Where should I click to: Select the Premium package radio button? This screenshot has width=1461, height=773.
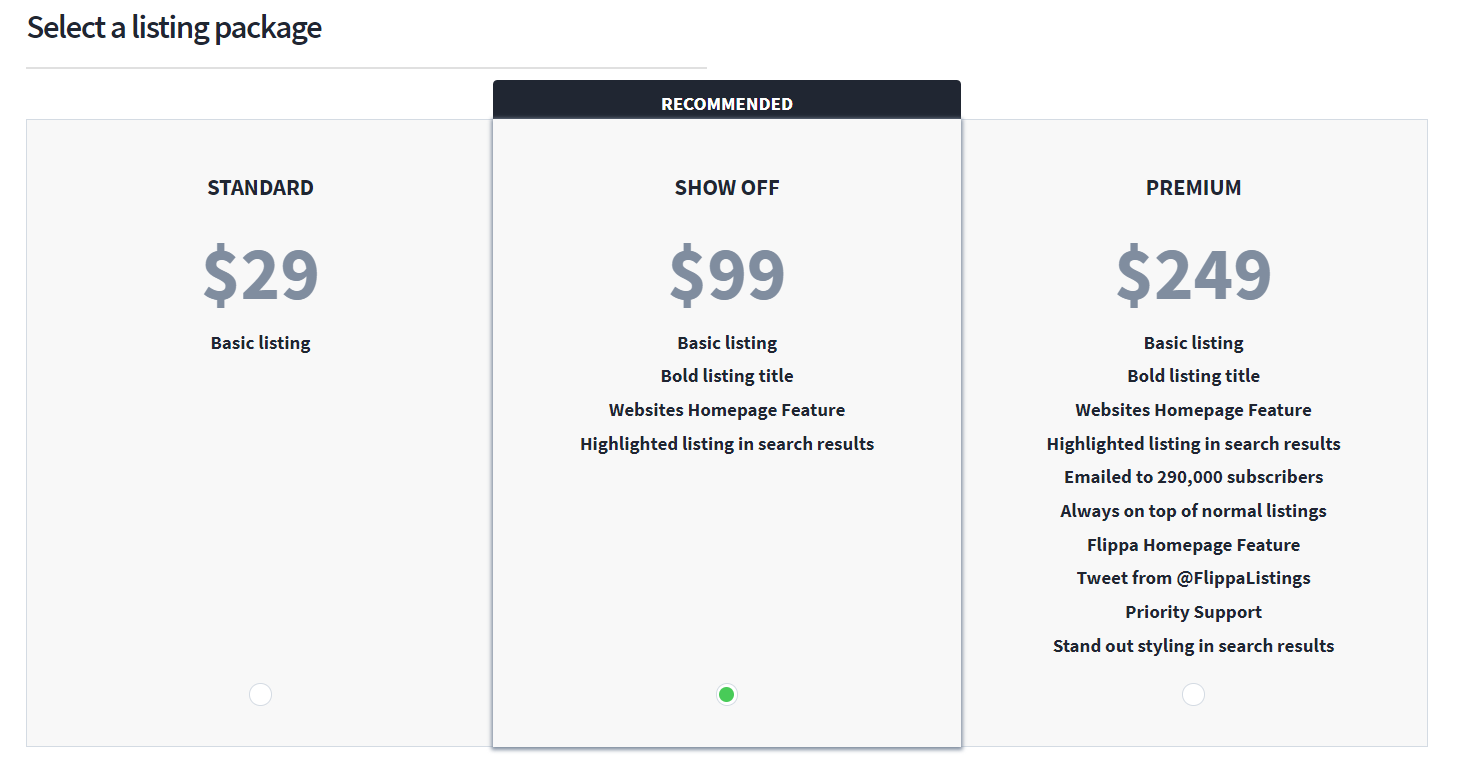(1193, 694)
